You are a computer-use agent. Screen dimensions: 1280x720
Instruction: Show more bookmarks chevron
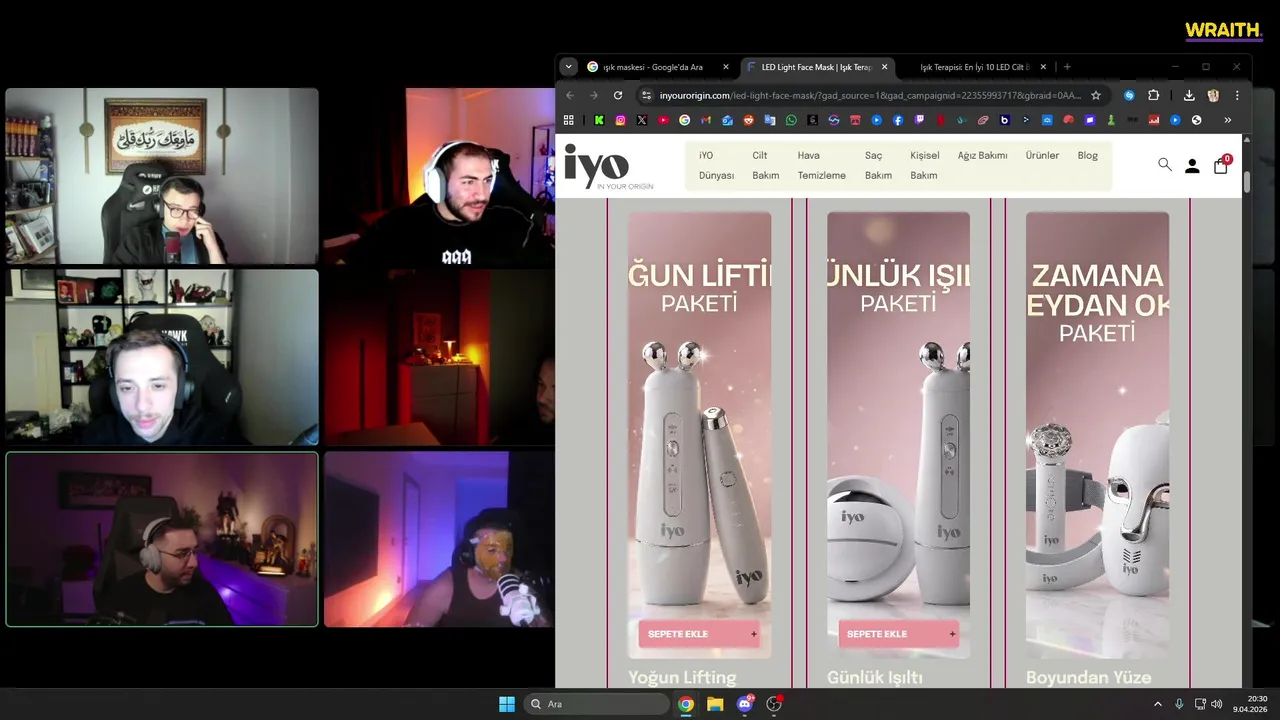tap(1227, 120)
